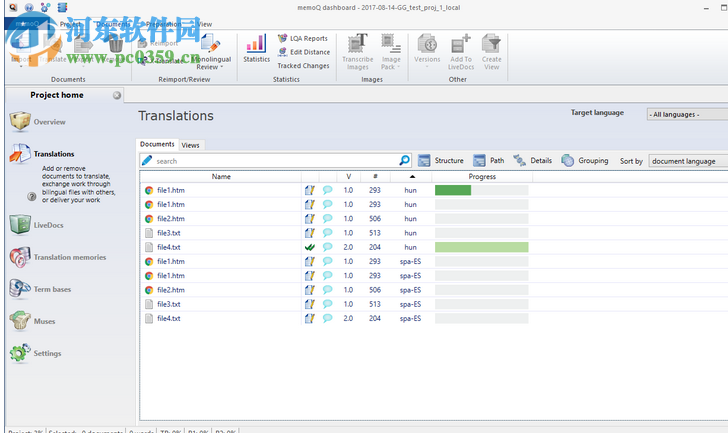Click Add To LiveDocs
Image resolution: width=728 pixels, height=433 pixels.
click(x=461, y=52)
